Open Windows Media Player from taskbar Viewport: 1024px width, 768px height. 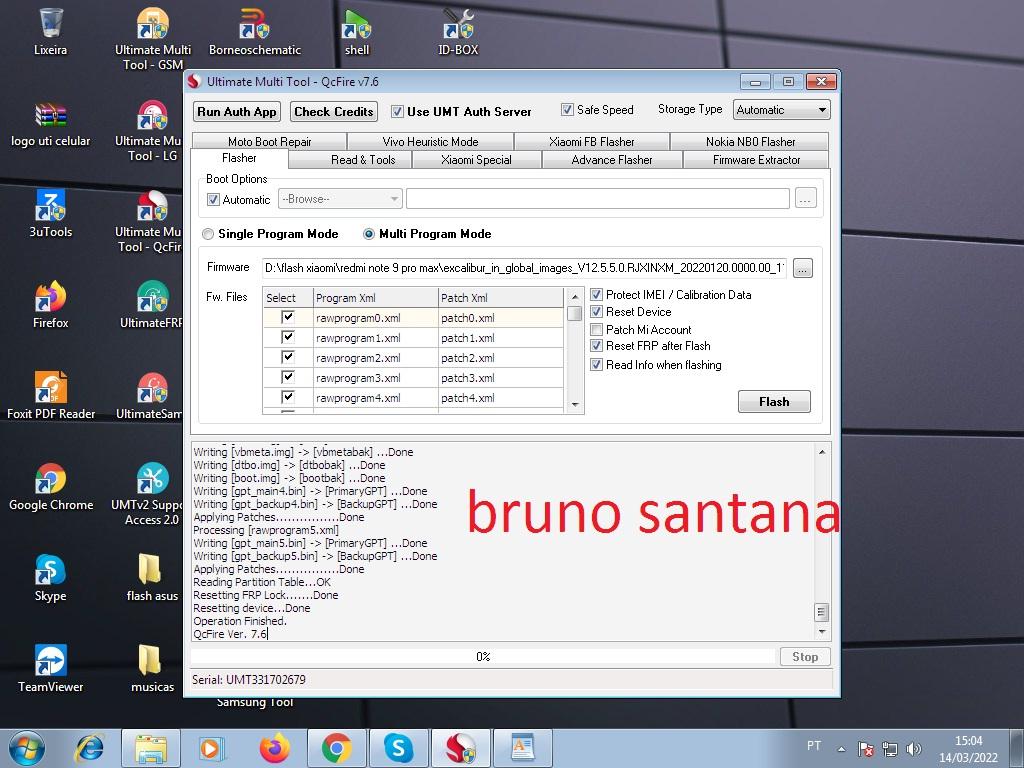(212, 748)
